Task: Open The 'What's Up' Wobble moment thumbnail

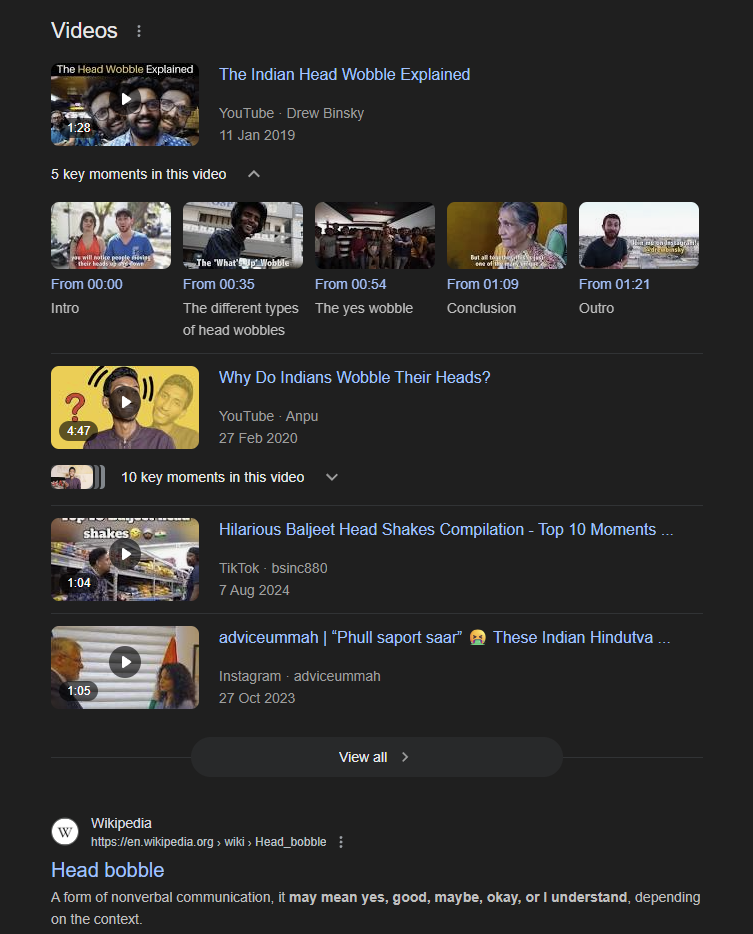Action: 243,235
